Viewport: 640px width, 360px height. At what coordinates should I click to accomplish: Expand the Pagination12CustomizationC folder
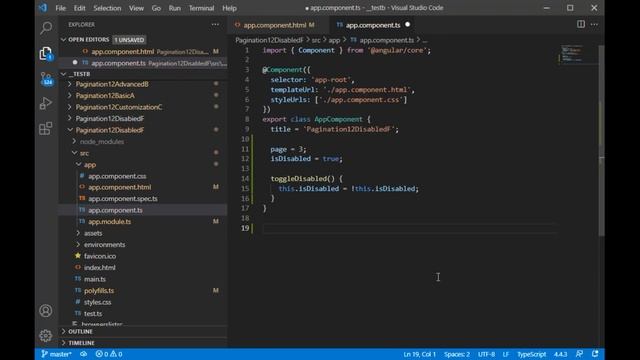(x=119, y=107)
